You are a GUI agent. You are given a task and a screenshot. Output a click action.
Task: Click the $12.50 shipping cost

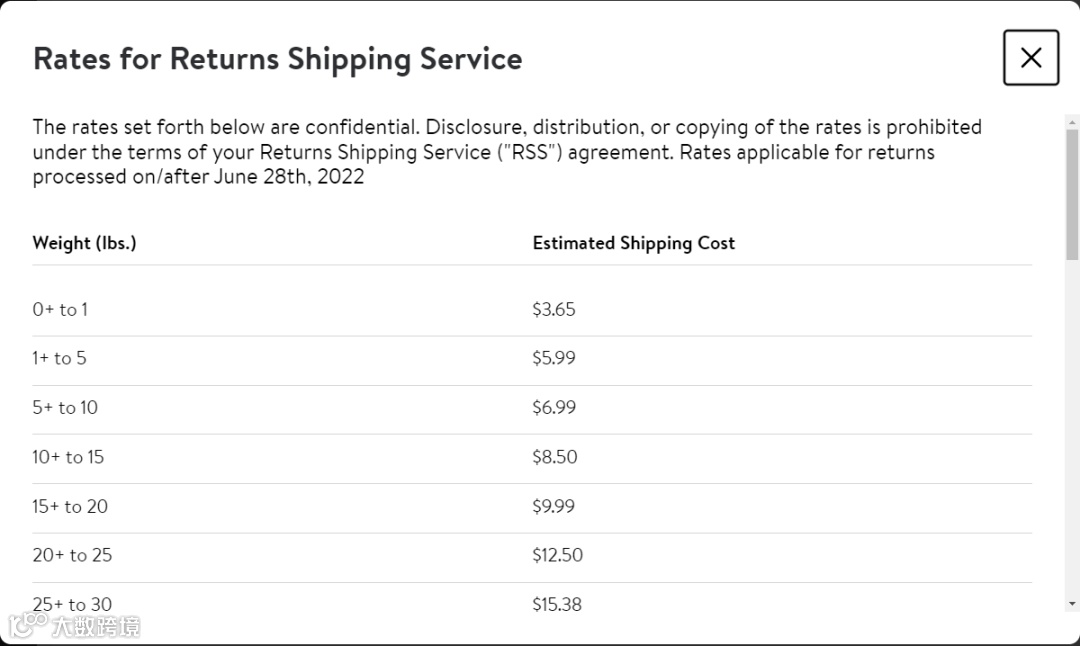[557, 555]
